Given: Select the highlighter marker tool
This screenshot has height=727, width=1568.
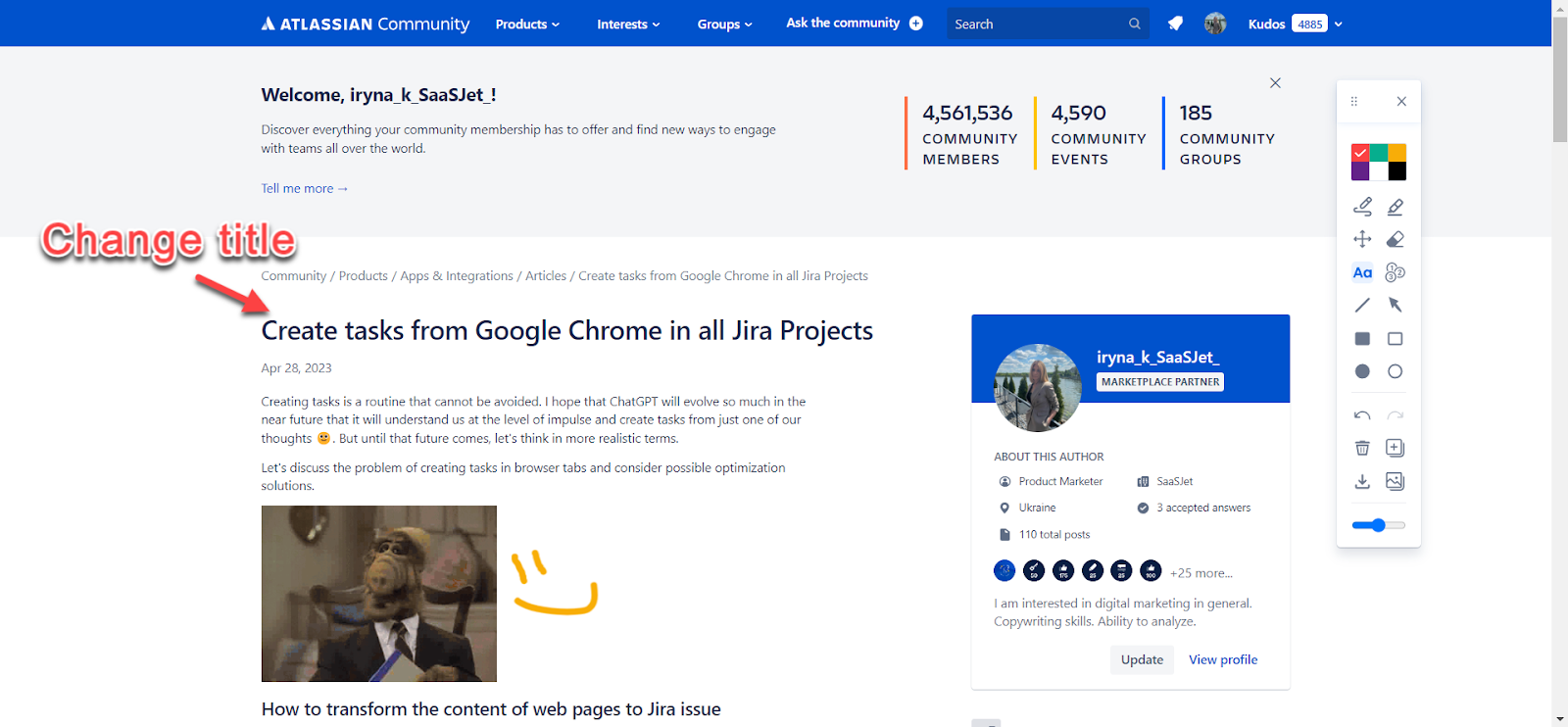Looking at the screenshot, I should tap(1396, 207).
